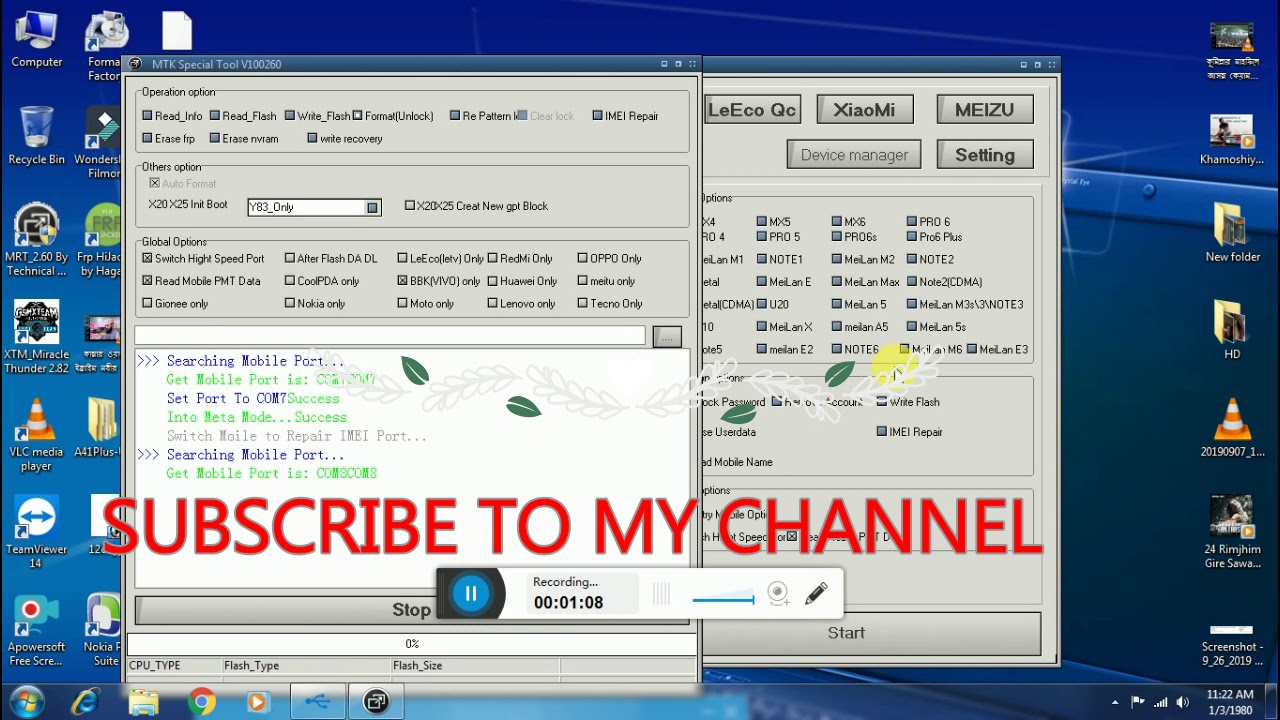Click the Start button in Meizu window
Viewport: 1280px width, 720px height.
point(846,633)
